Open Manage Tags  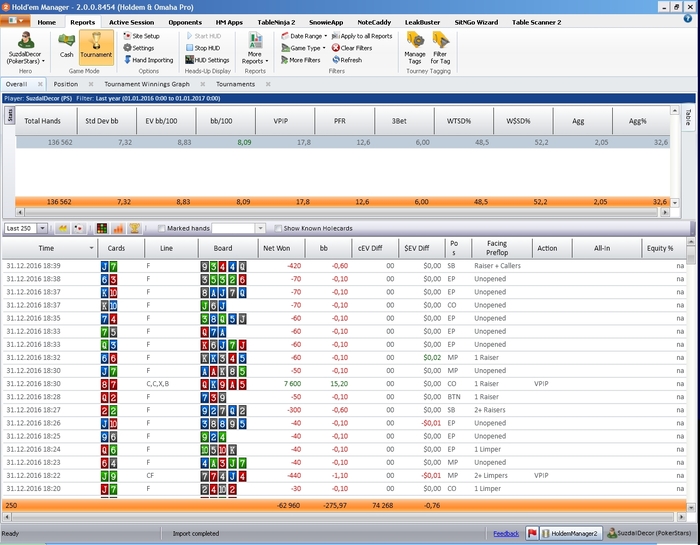point(415,48)
